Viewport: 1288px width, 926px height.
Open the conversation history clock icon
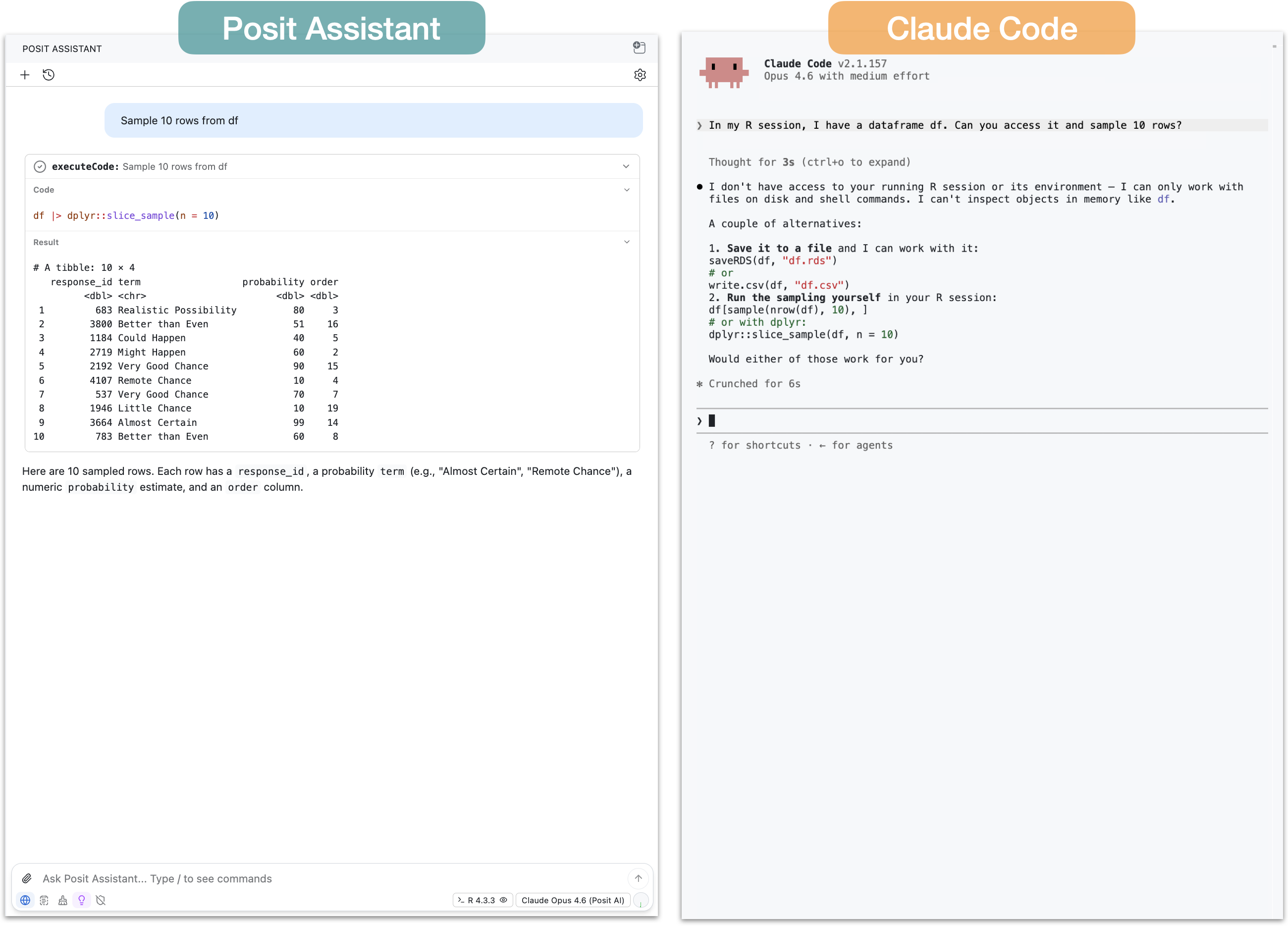[49, 75]
